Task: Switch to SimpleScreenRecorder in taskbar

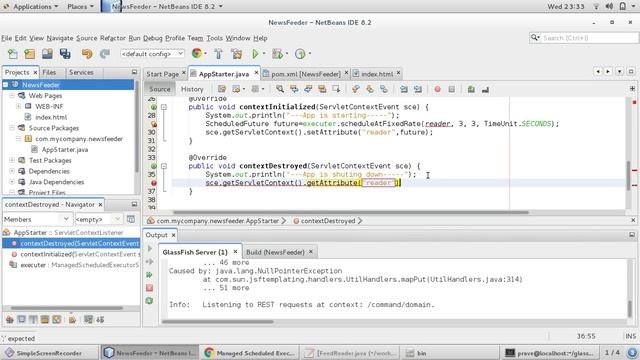Action: pyautogui.click(x=50, y=353)
